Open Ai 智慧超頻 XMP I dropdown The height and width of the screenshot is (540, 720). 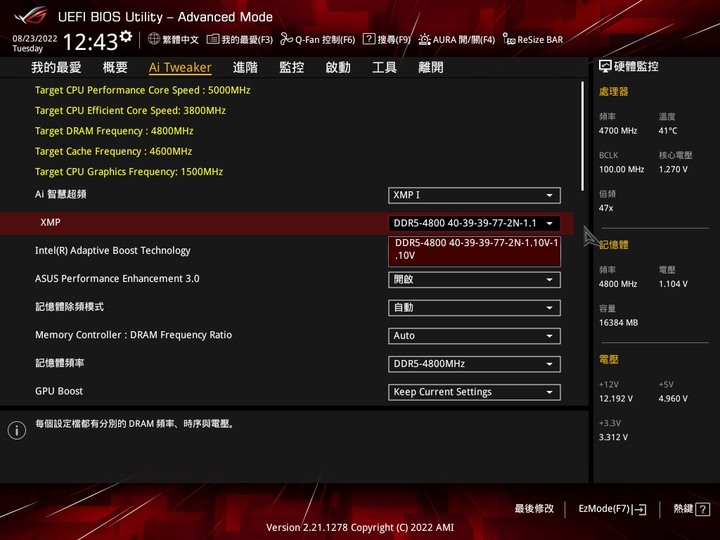click(x=474, y=195)
